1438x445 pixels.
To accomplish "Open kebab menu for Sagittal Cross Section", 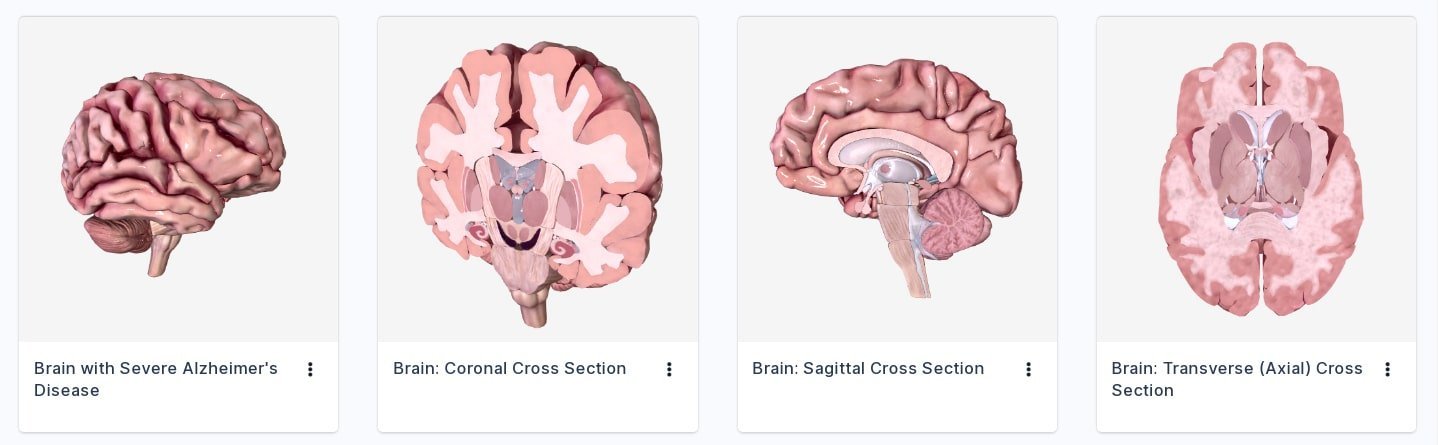I will (x=1028, y=369).
